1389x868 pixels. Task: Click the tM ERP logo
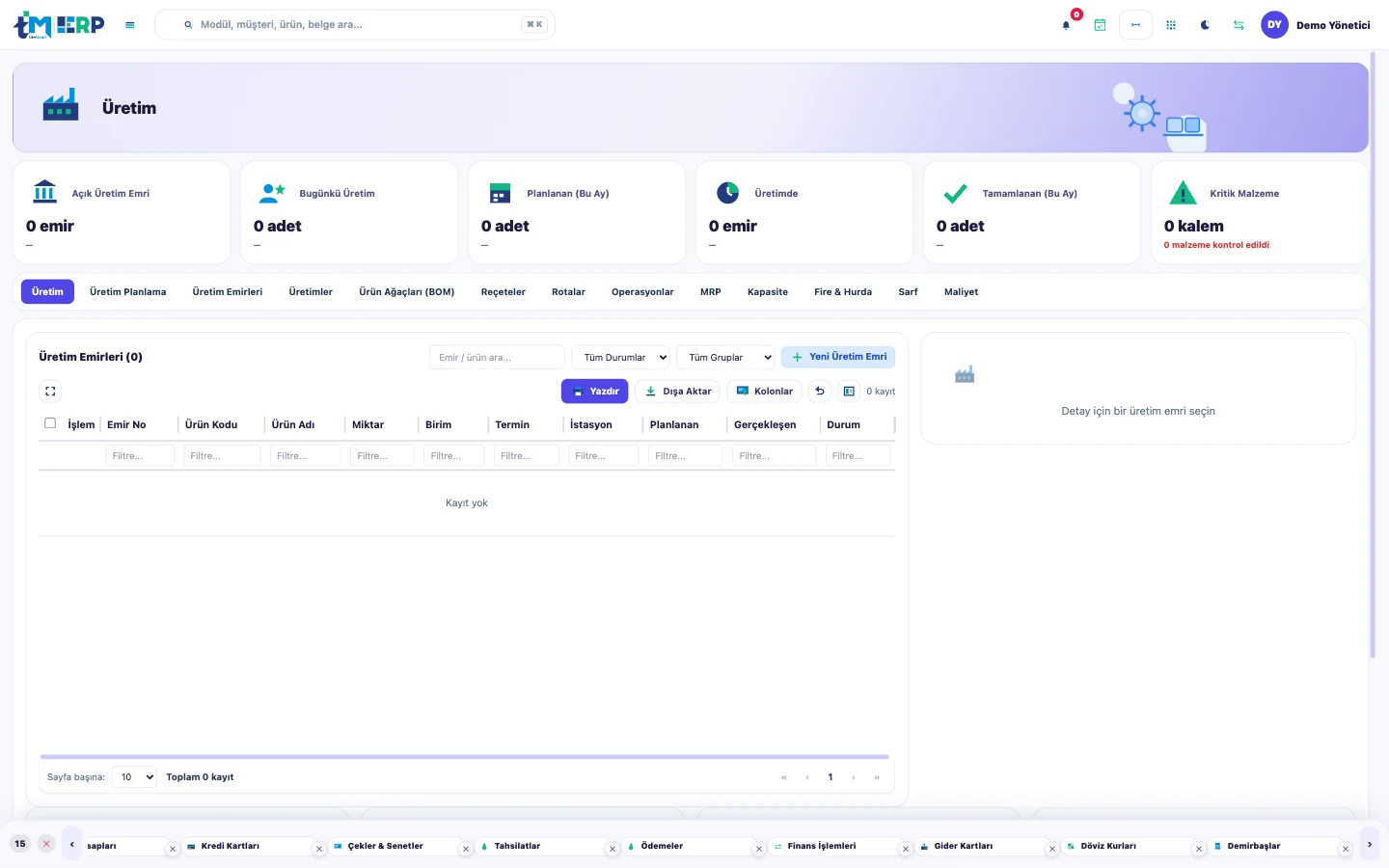point(59,25)
